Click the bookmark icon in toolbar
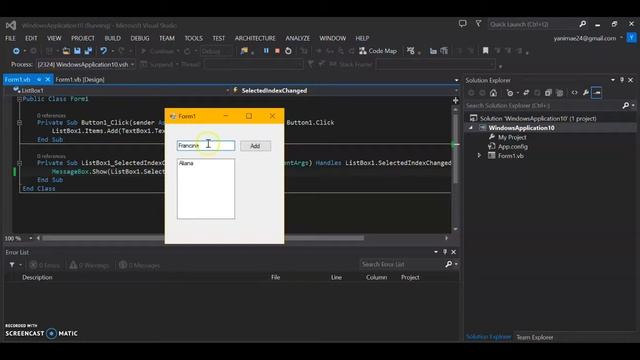The height and width of the screenshot is (360, 640). click(x=485, y=51)
